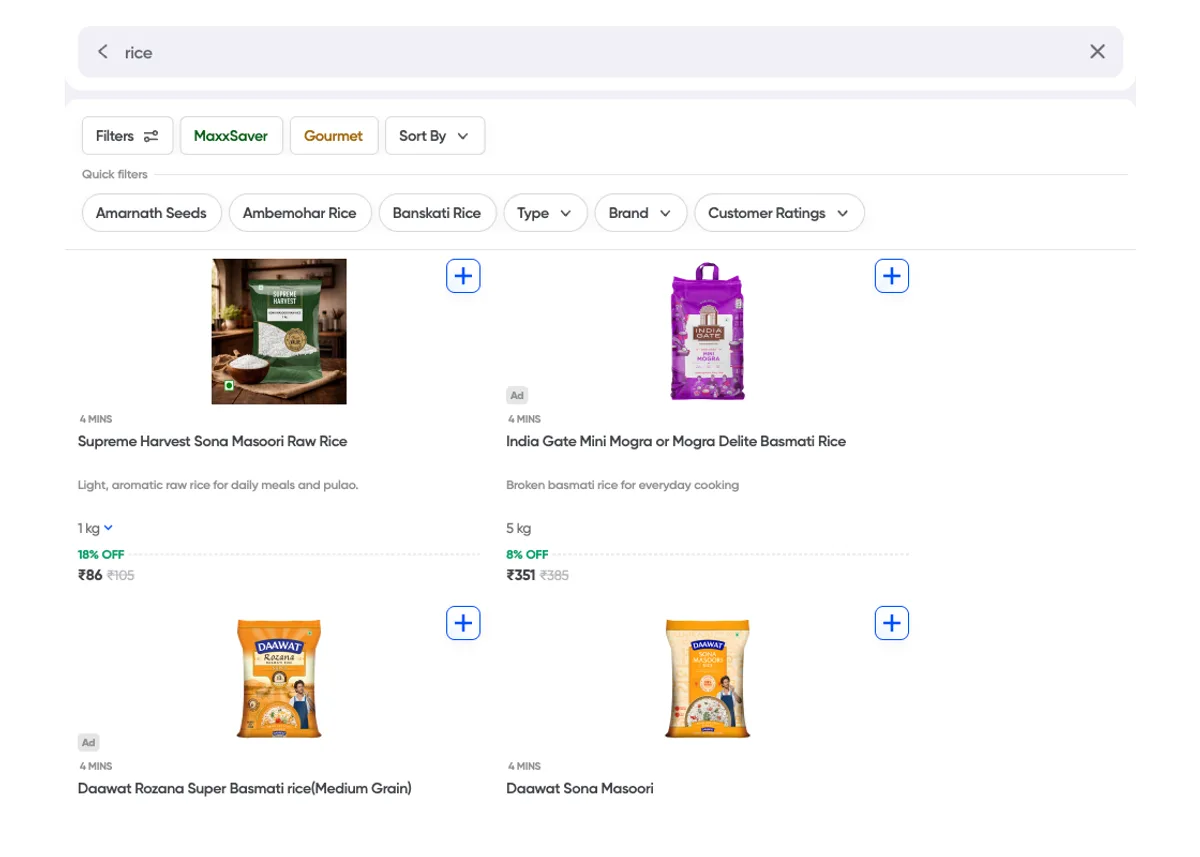Click inside the rice search field

(600, 52)
